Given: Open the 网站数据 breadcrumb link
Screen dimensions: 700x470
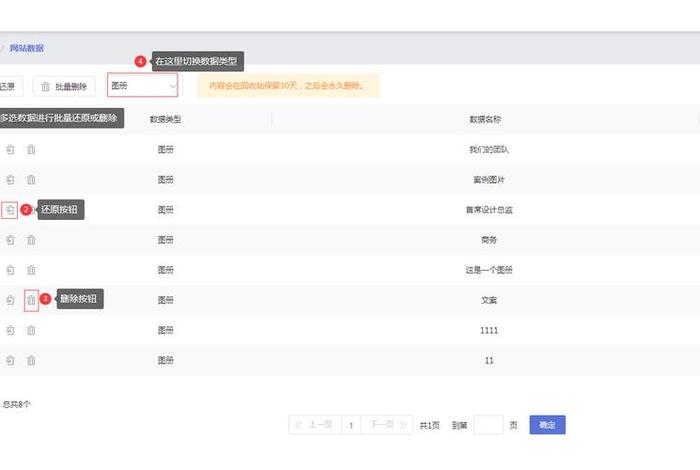Looking at the screenshot, I should (x=27, y=48).
